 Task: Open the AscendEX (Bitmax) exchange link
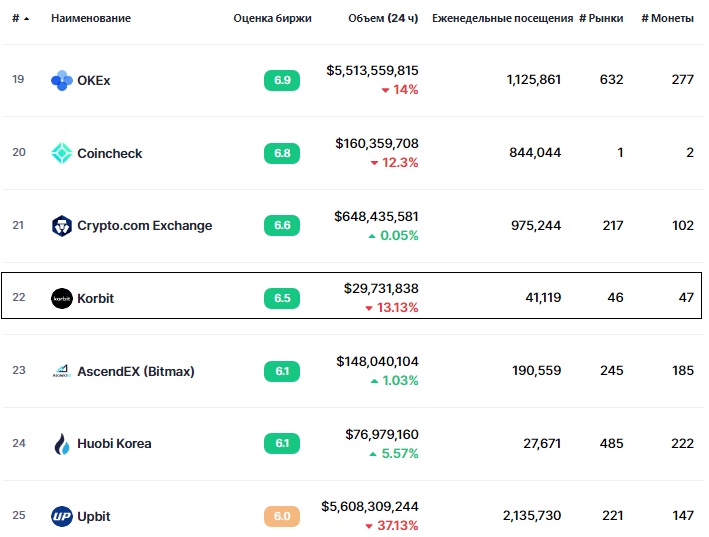click(136, 371)
